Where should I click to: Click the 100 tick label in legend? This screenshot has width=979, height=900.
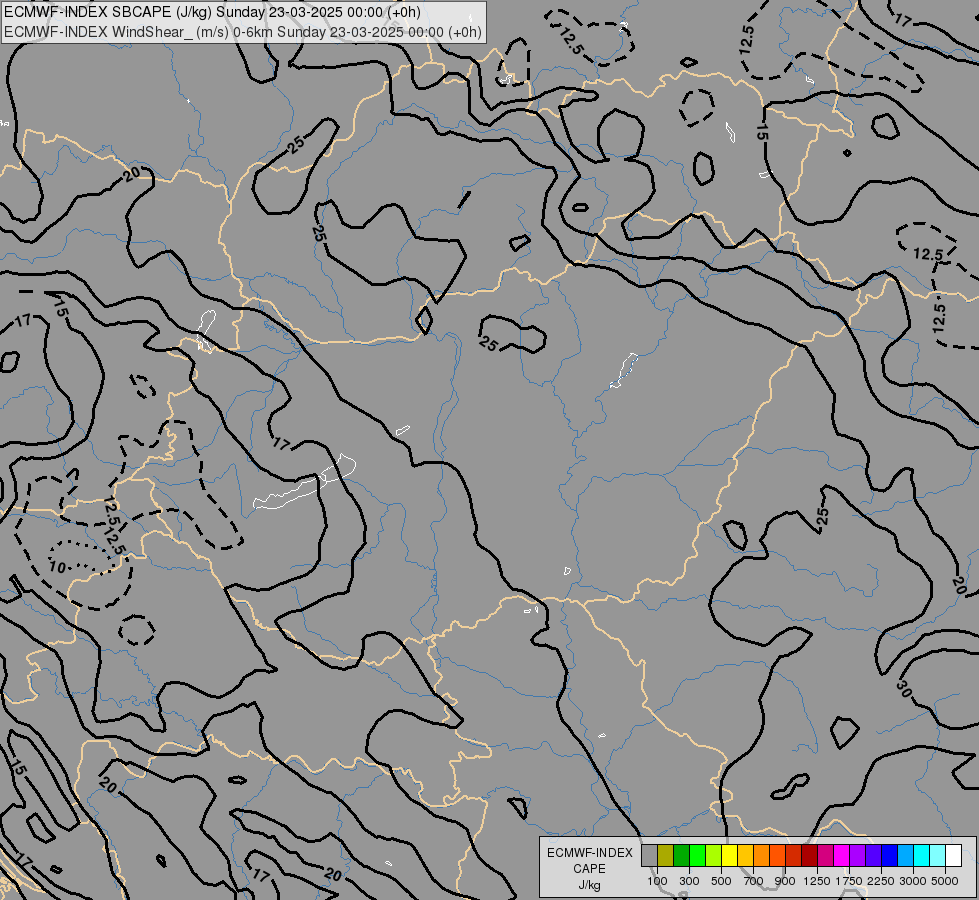(x=657, y=881)
